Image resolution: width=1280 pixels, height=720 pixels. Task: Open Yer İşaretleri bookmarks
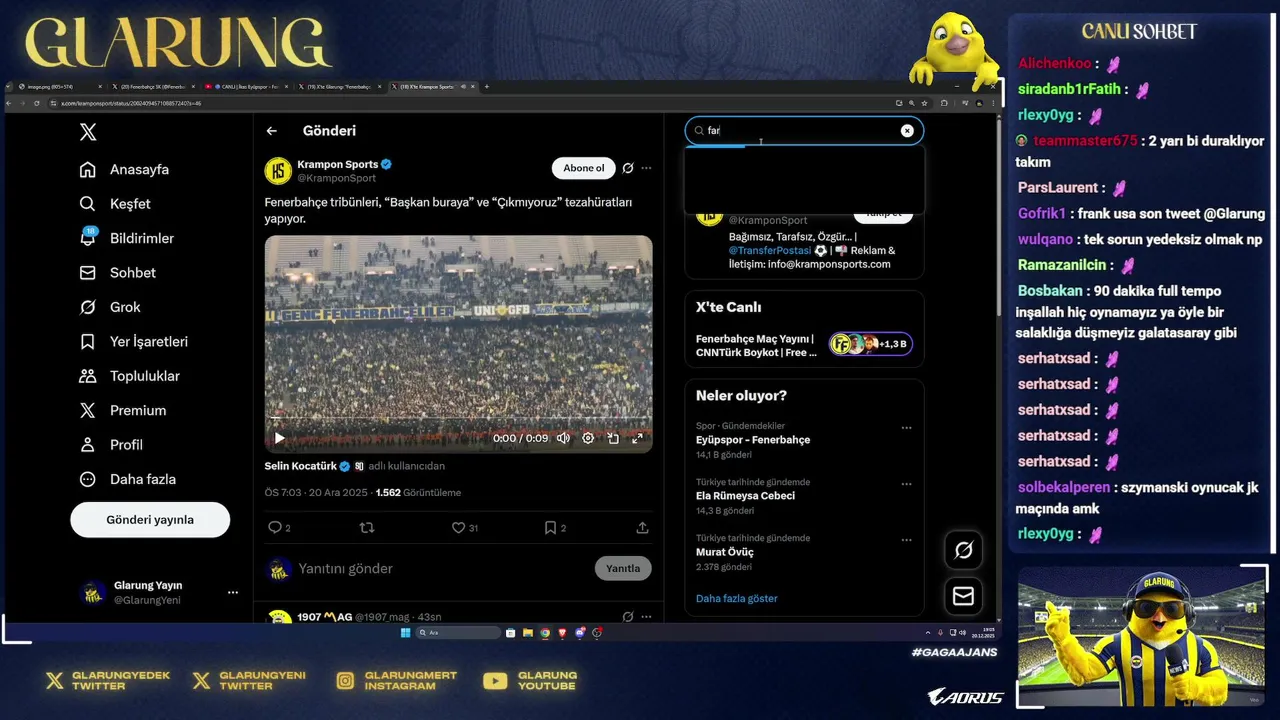coord(134,341)
